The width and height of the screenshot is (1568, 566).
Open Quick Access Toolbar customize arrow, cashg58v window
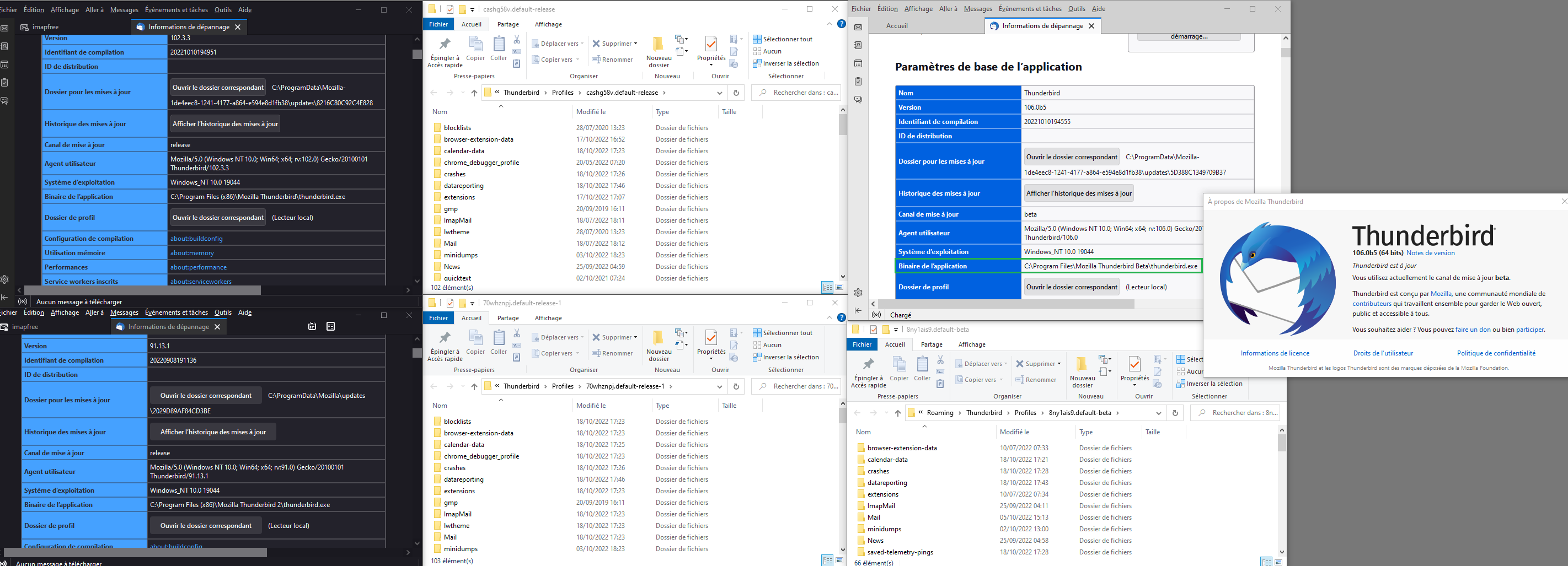[472, 10]
